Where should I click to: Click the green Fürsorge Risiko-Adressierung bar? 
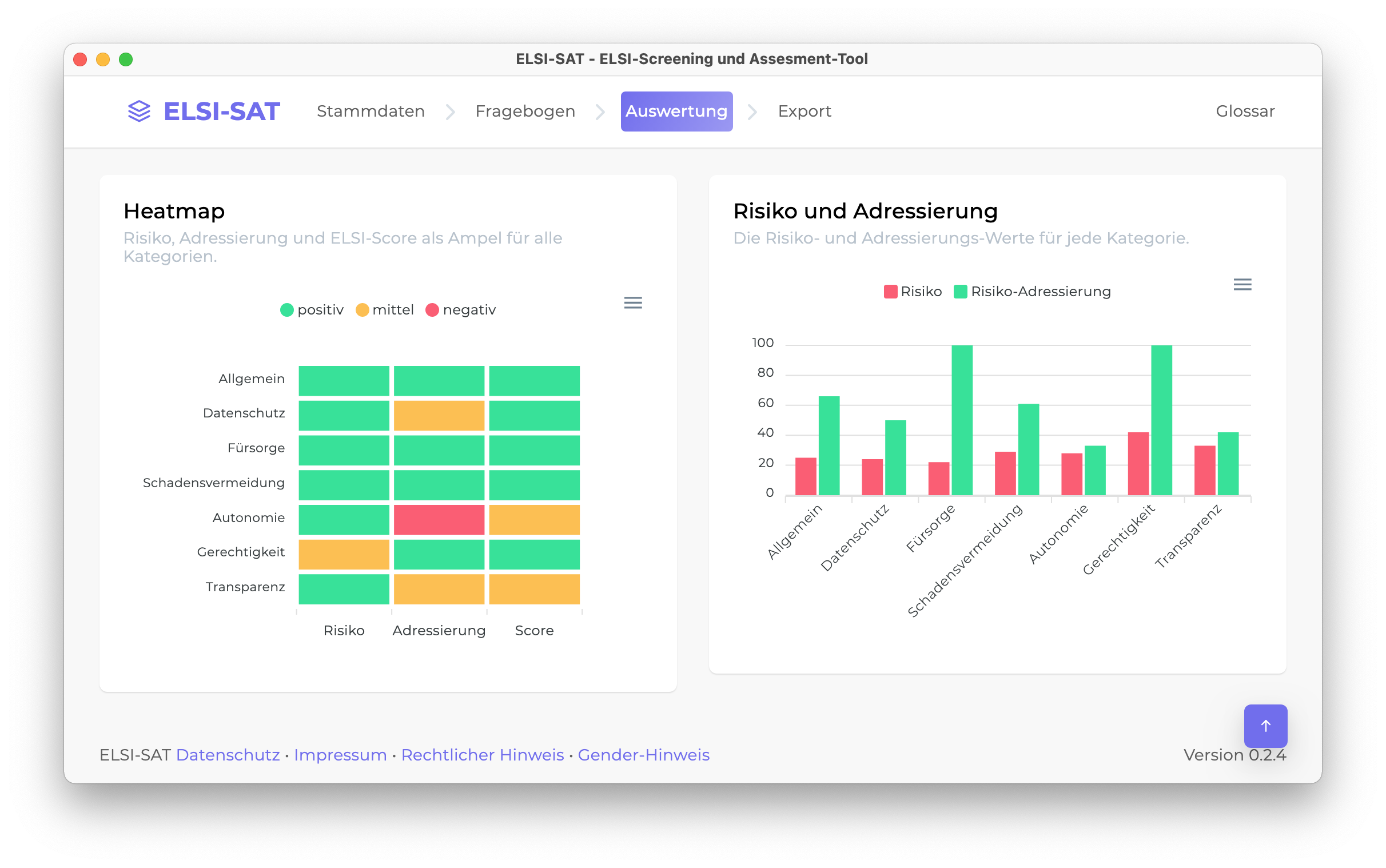[962, 420]
